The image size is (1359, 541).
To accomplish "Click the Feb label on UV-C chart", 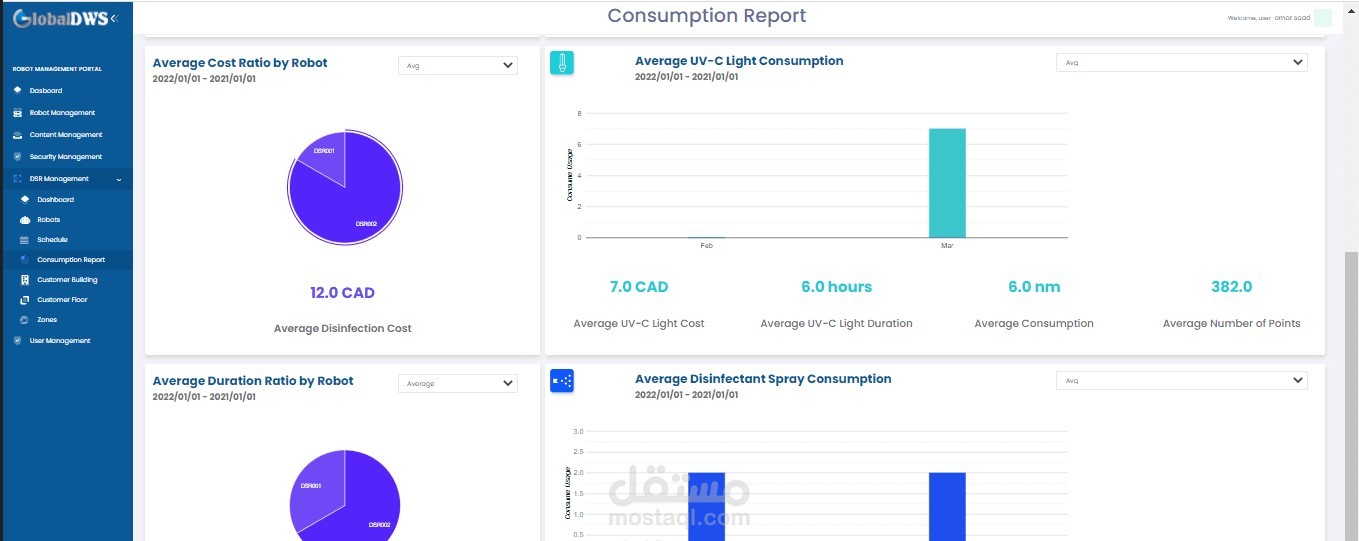I will coord(706,245).
